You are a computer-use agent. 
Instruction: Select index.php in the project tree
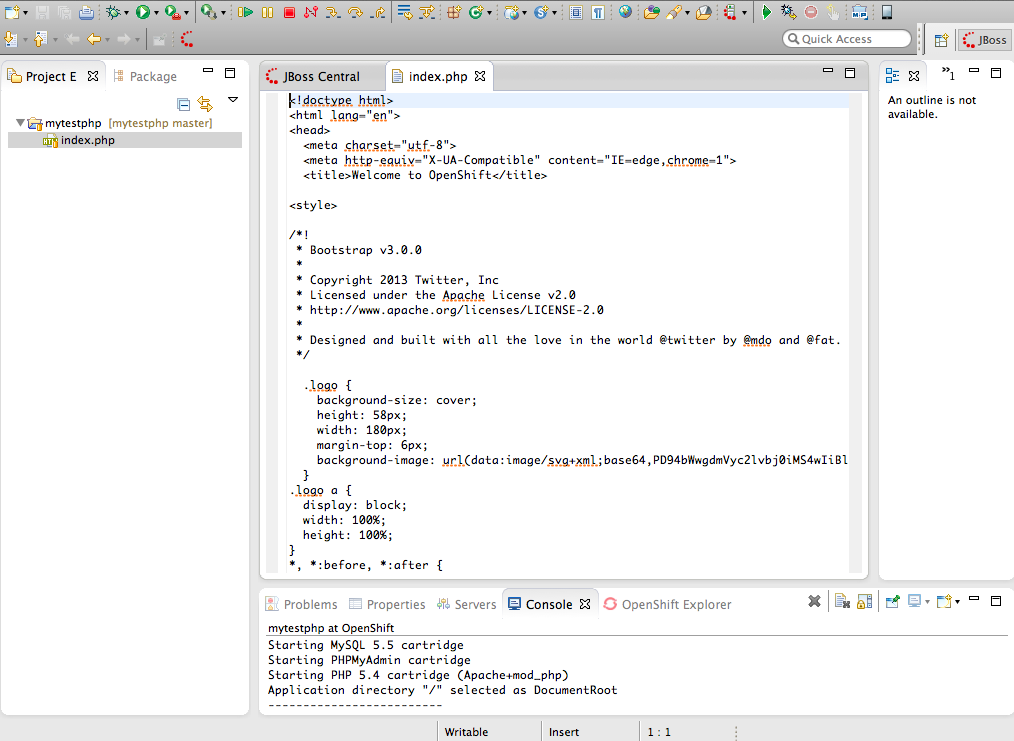[x=87, y=140]
